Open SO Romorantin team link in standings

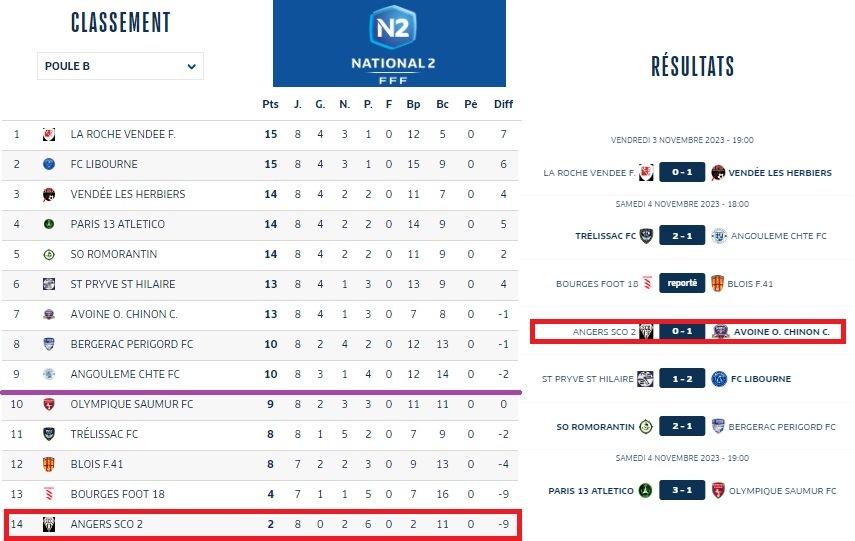coord(108,254)
